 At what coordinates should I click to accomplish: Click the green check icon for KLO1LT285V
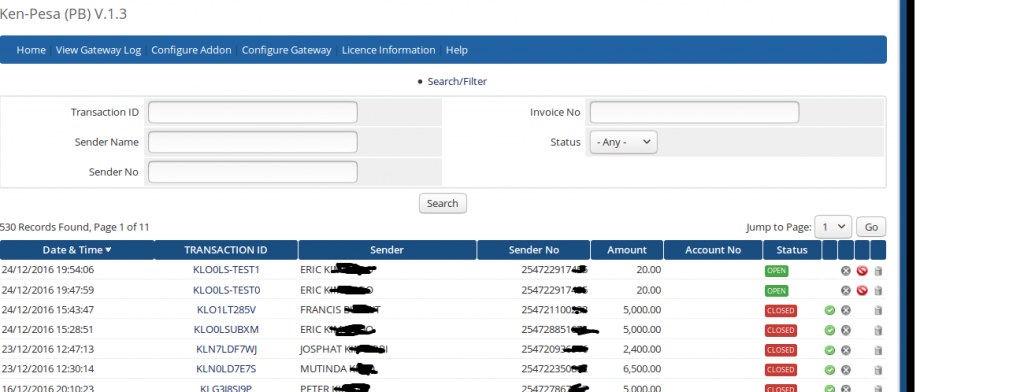point(830,310)
